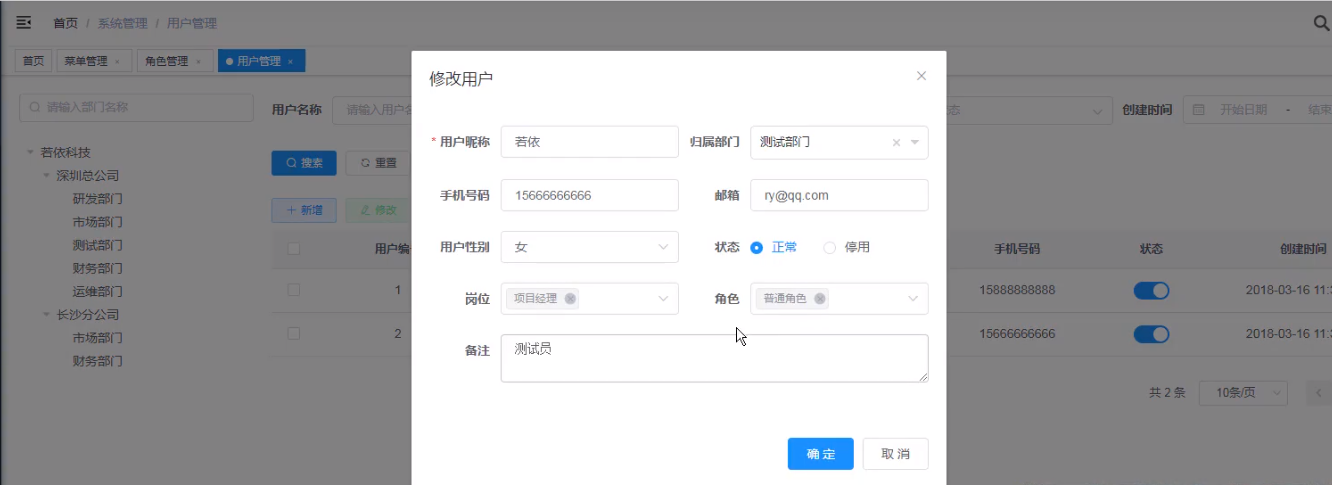Select the 用户管理 tab
This screenshot has height=485, width=1332.
258,61
